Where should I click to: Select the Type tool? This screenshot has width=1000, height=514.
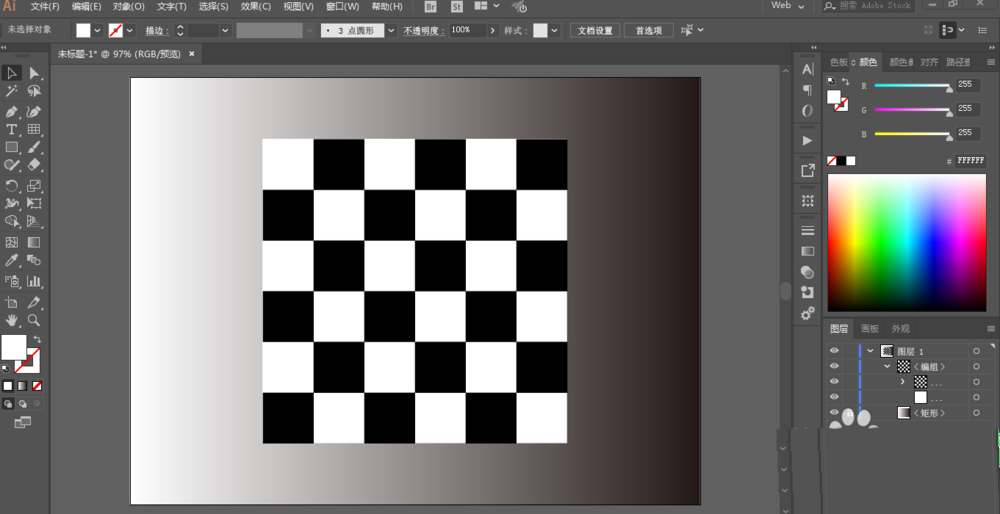coord(11,129)
